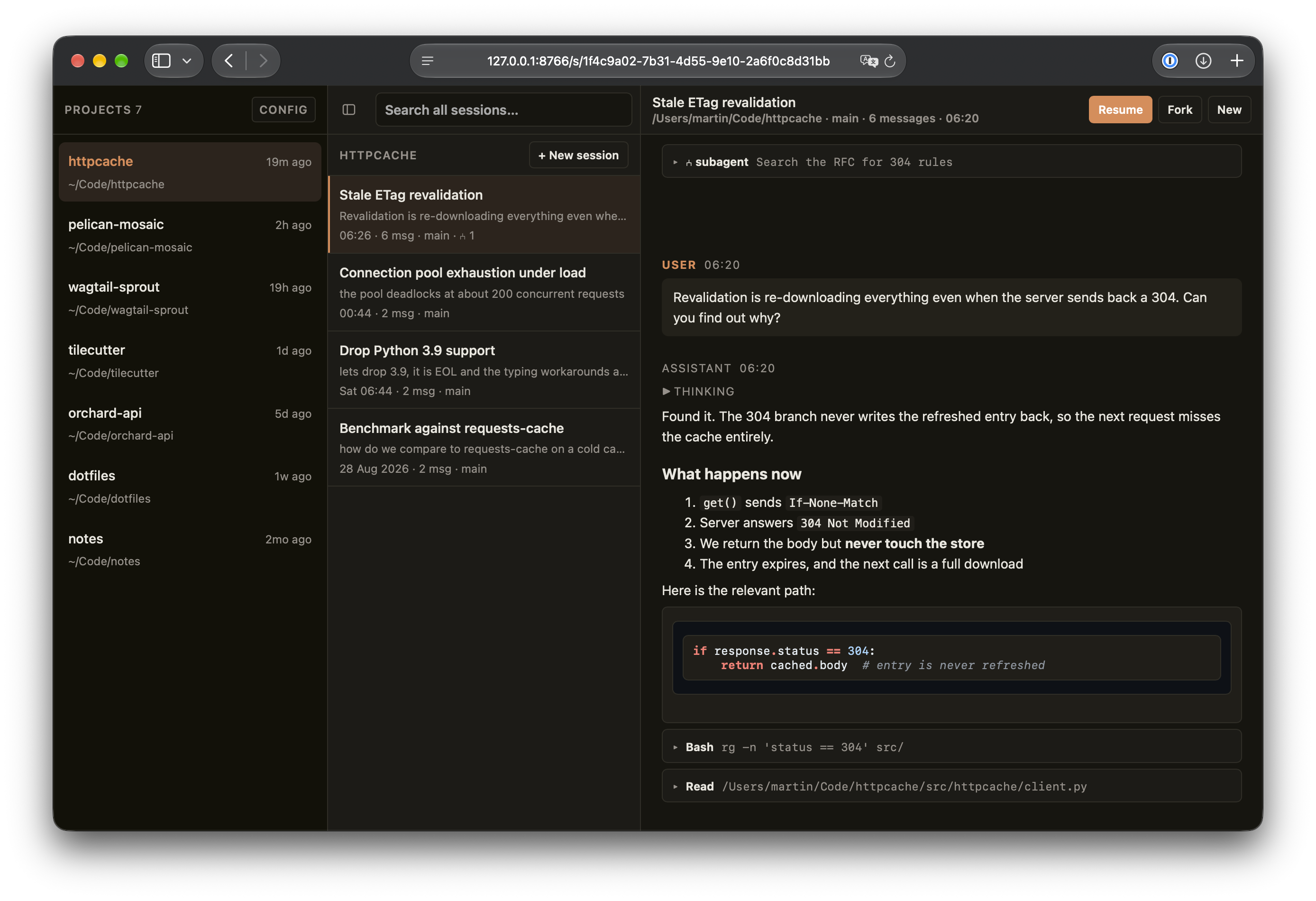This screenshot has width=1316, height=901.
Task: Open the Drop Python 3.9 support session
Action: [484, 370]
